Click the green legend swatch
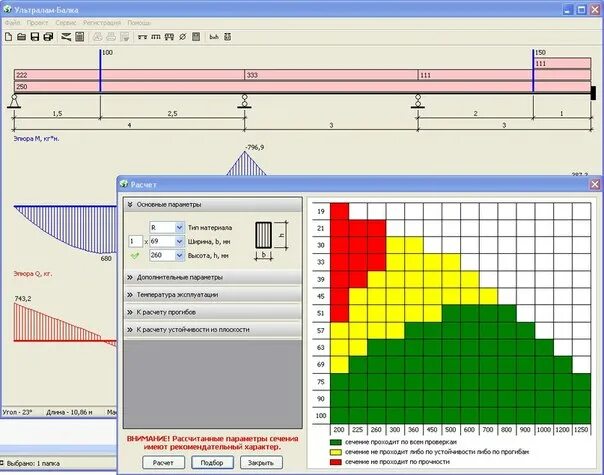The image size is (604, 475). [336, 442]
